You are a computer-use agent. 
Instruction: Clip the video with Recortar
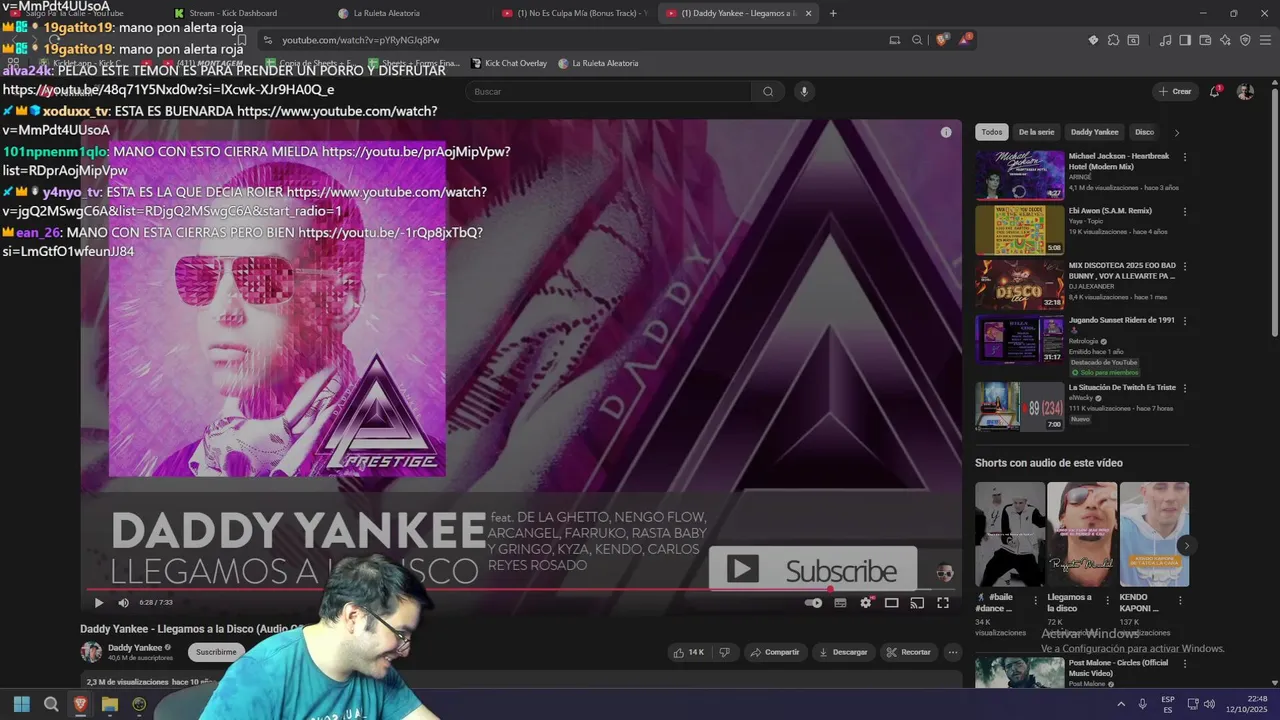[908, 652]
